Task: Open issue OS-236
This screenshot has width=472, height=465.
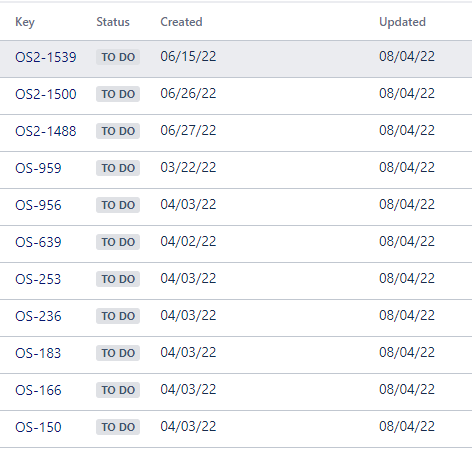Action: coord(38,316)
